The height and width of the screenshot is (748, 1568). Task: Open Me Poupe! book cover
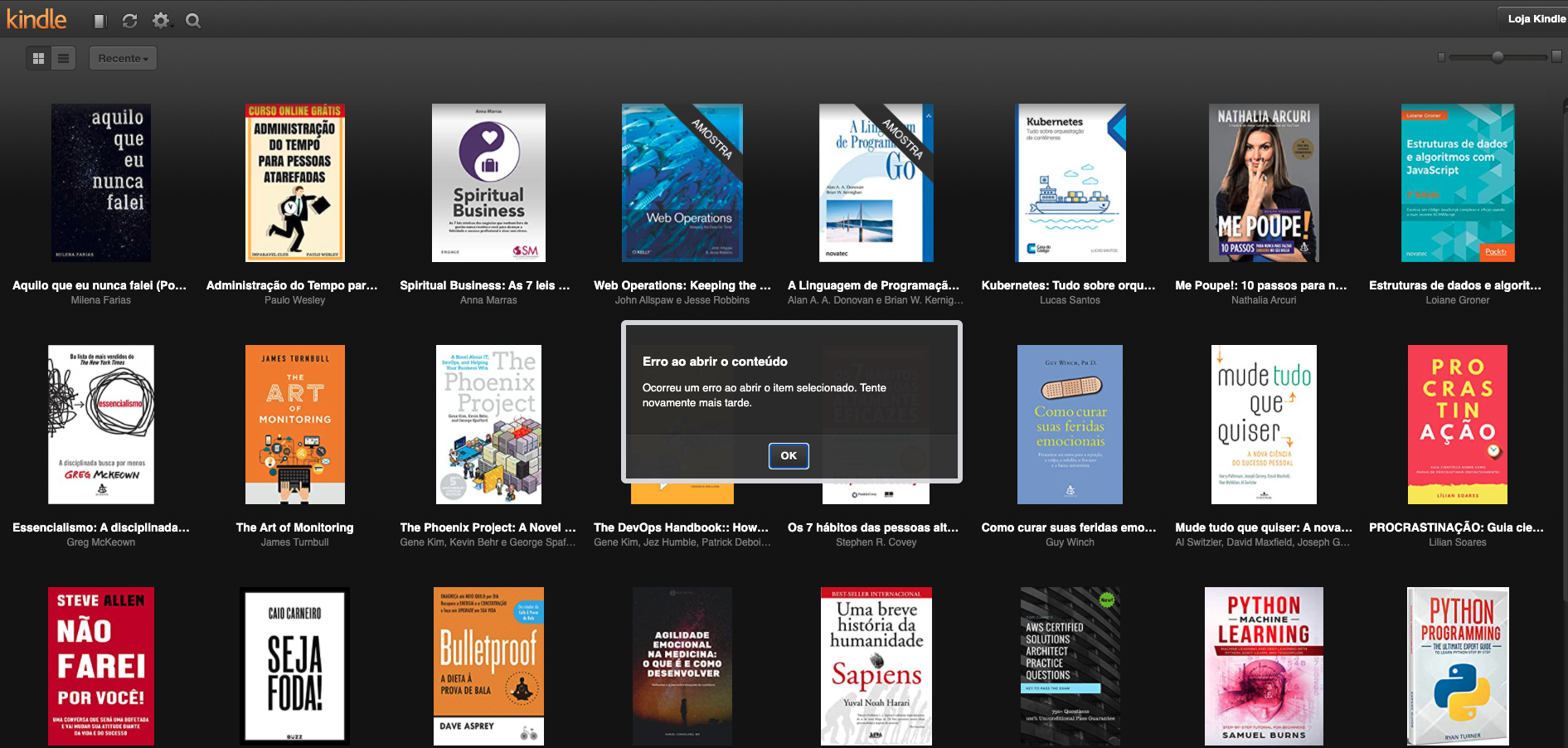(1264, 182)
